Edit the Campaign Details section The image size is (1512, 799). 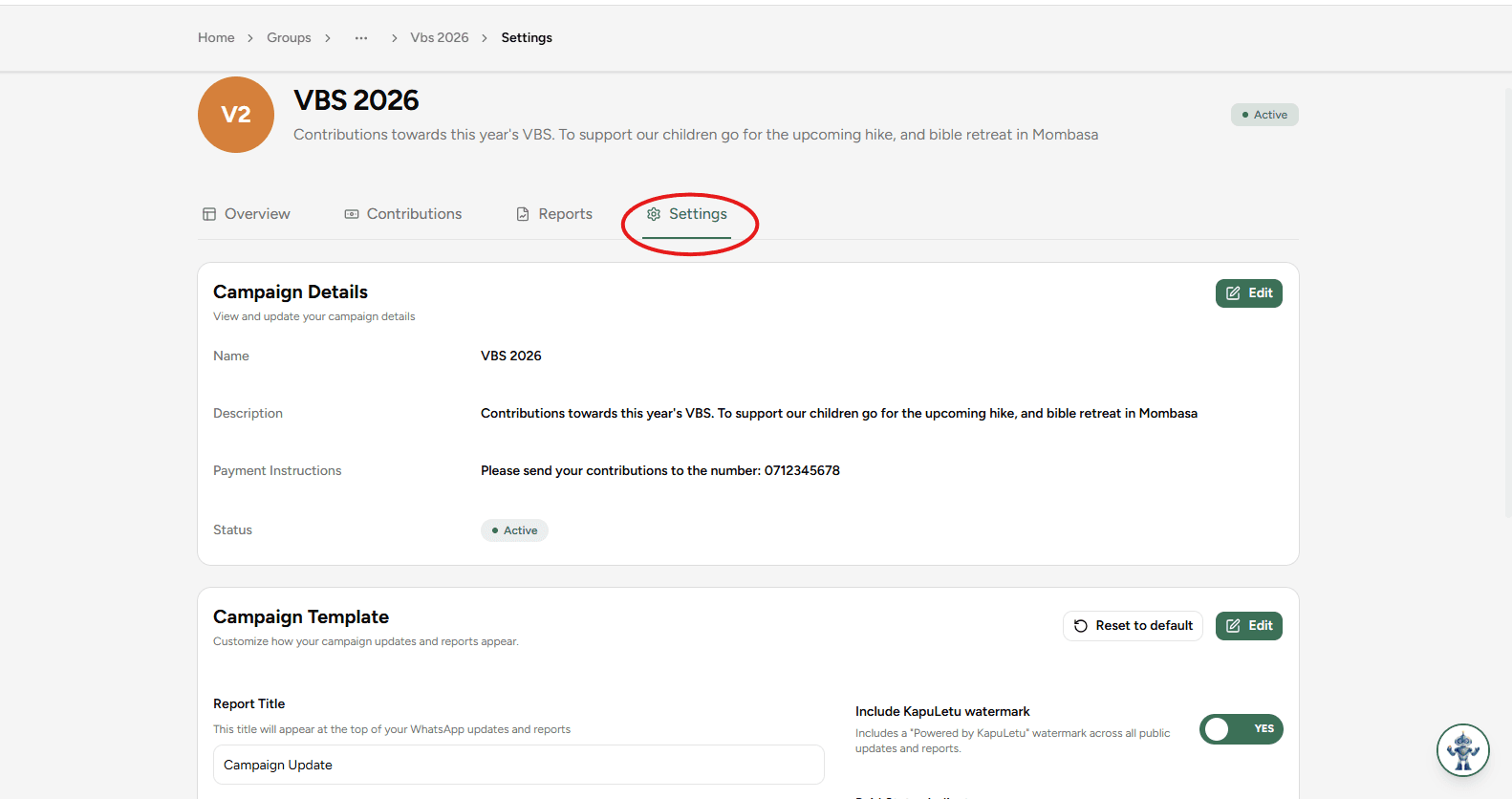[1248, 293]
